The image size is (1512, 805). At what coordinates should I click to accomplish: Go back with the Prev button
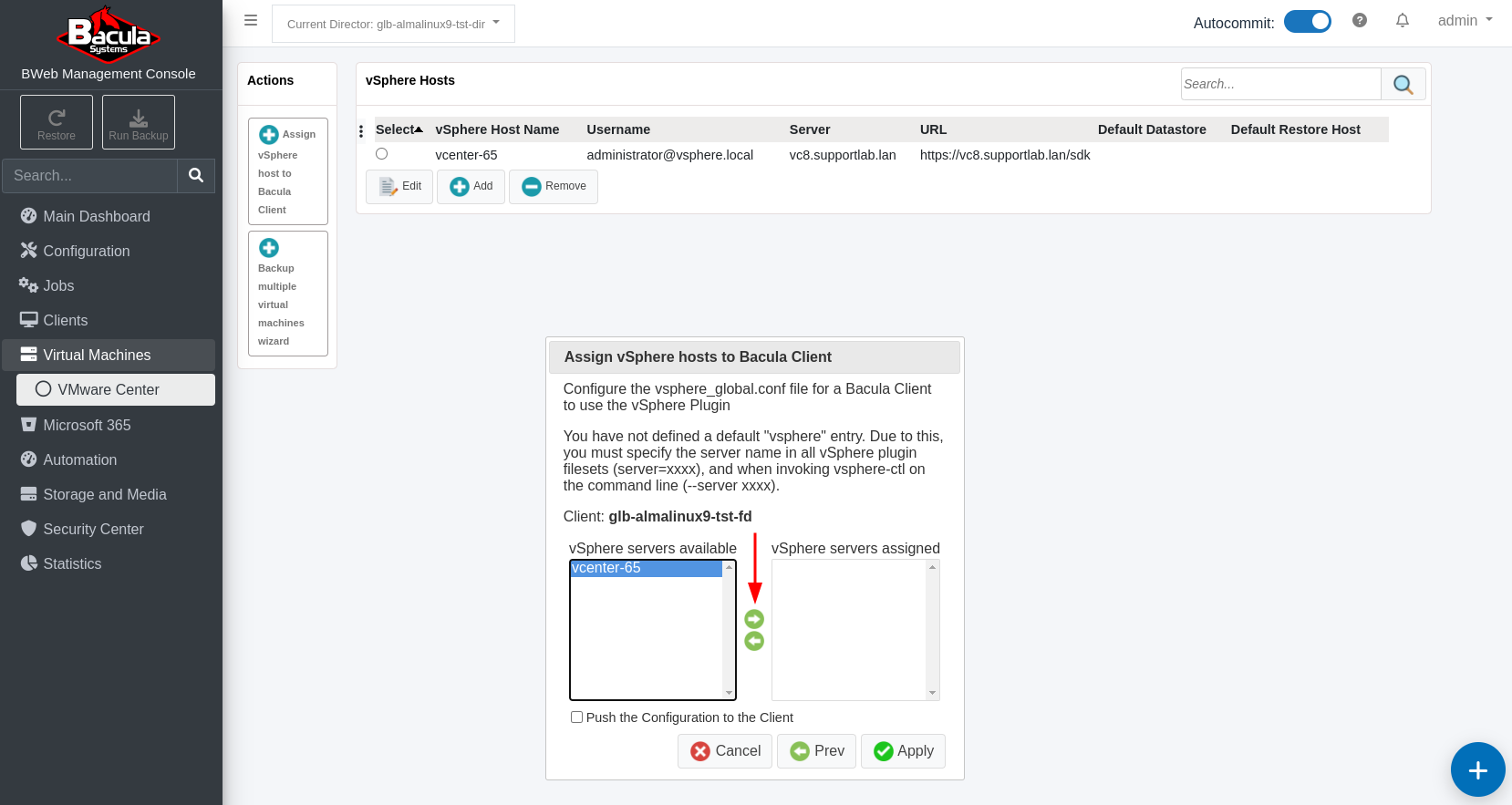click(817, 751)
